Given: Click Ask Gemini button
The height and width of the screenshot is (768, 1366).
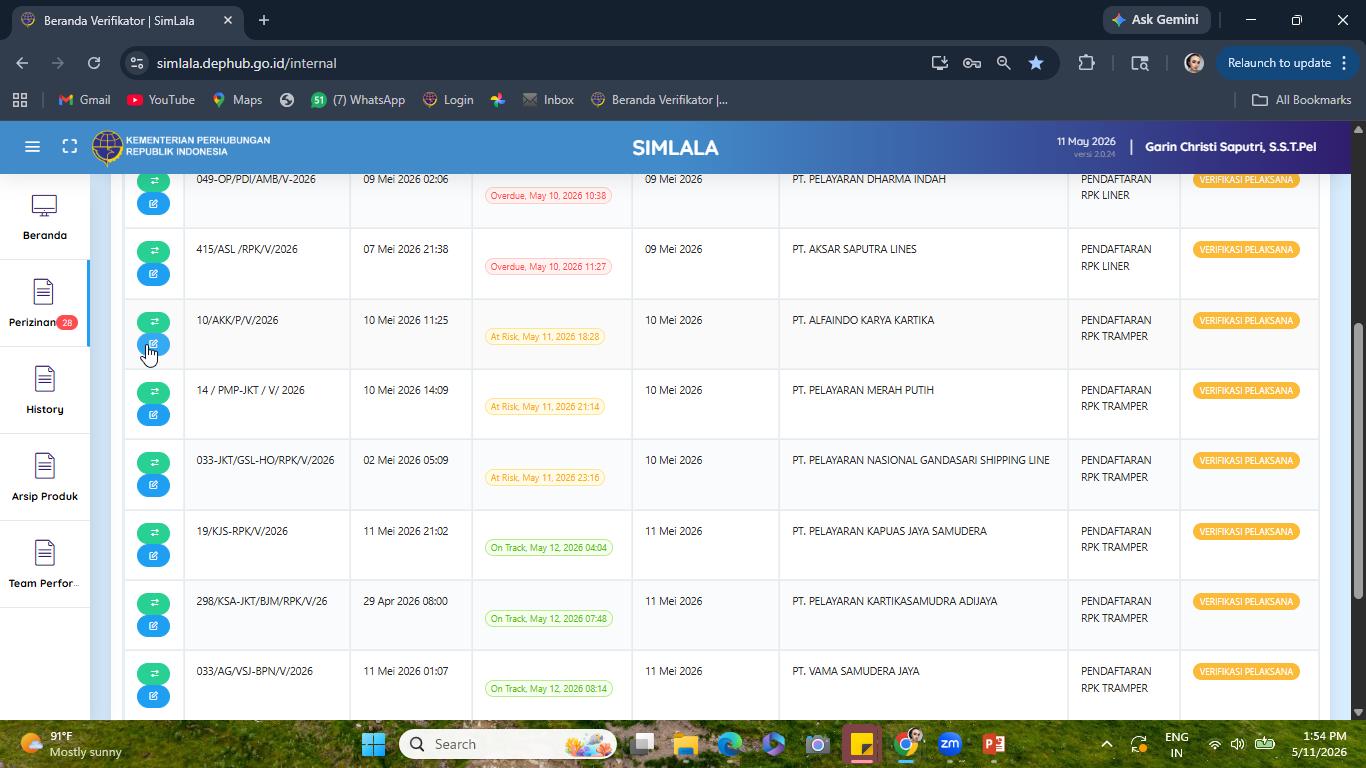Looking at the screenshot, I should click(x=1155, y=20).
